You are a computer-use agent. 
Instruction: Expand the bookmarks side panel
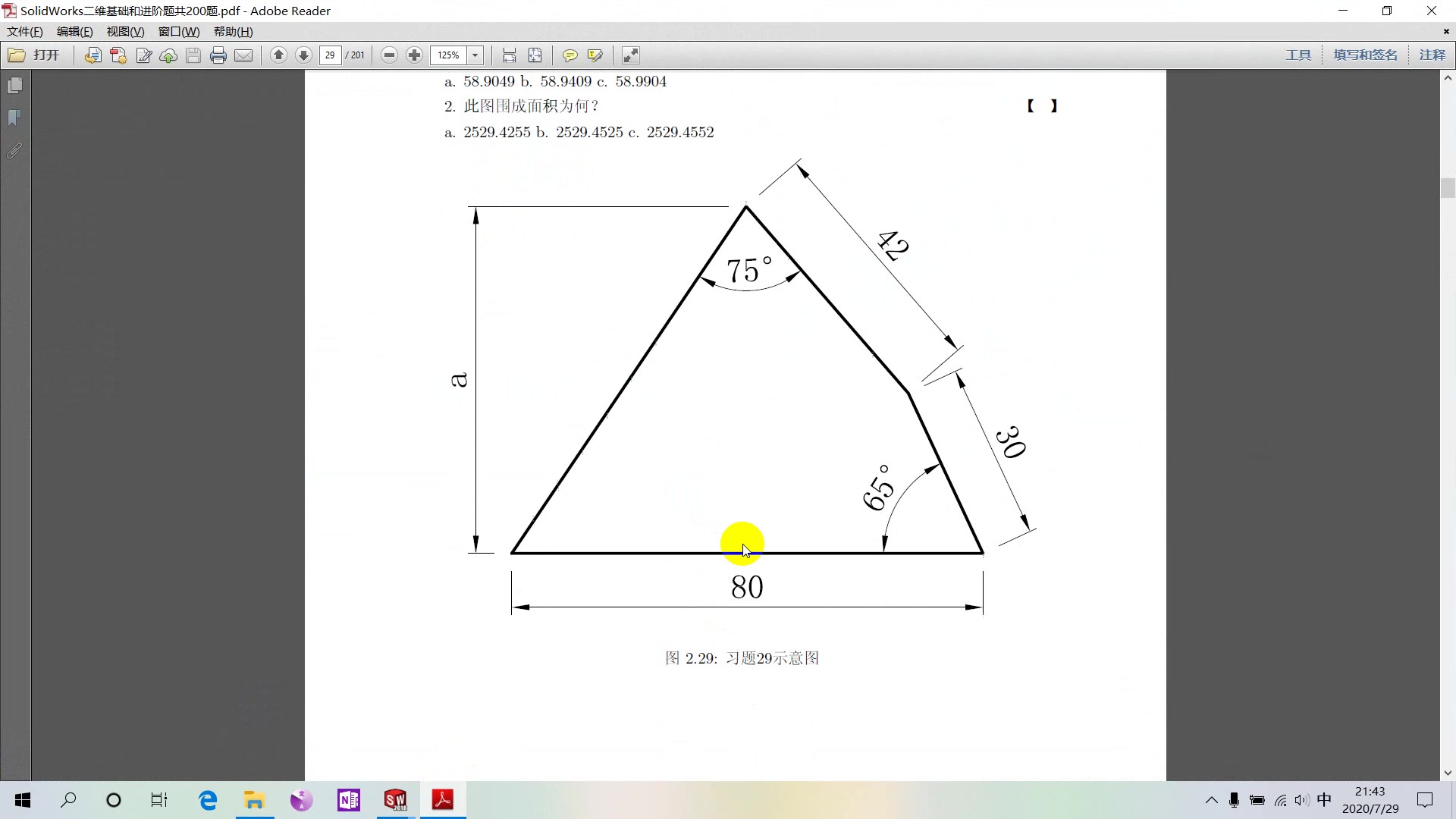pyautogui.click(x=14, y=118)
